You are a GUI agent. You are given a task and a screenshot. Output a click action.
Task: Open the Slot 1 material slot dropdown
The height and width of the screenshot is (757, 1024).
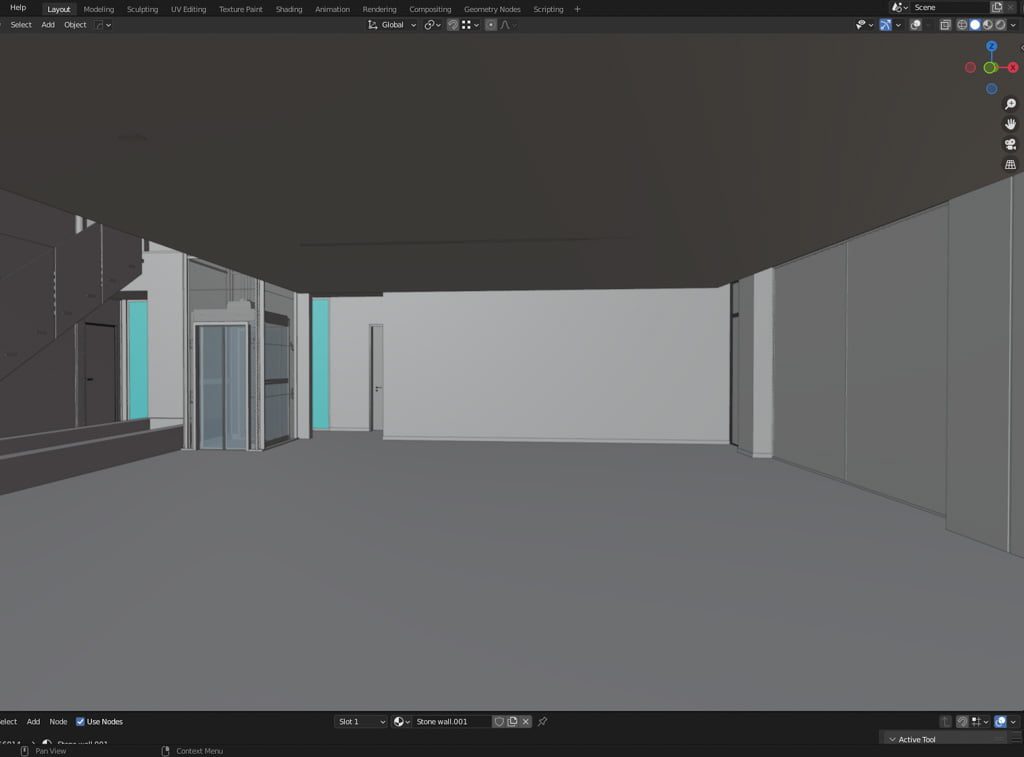(360, 721)
